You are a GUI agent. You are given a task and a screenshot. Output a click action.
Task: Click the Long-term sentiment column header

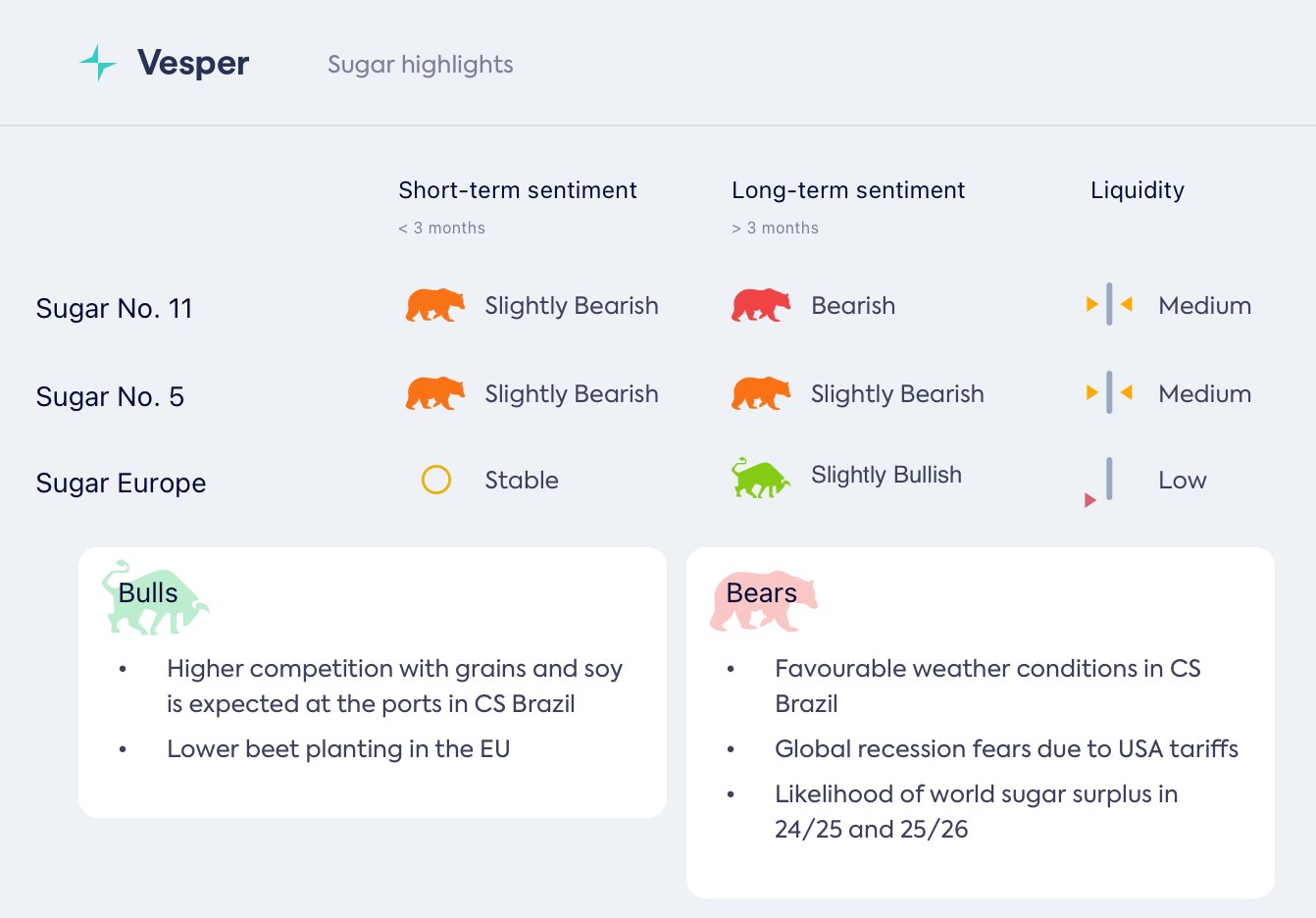click(x=847, y=190)
